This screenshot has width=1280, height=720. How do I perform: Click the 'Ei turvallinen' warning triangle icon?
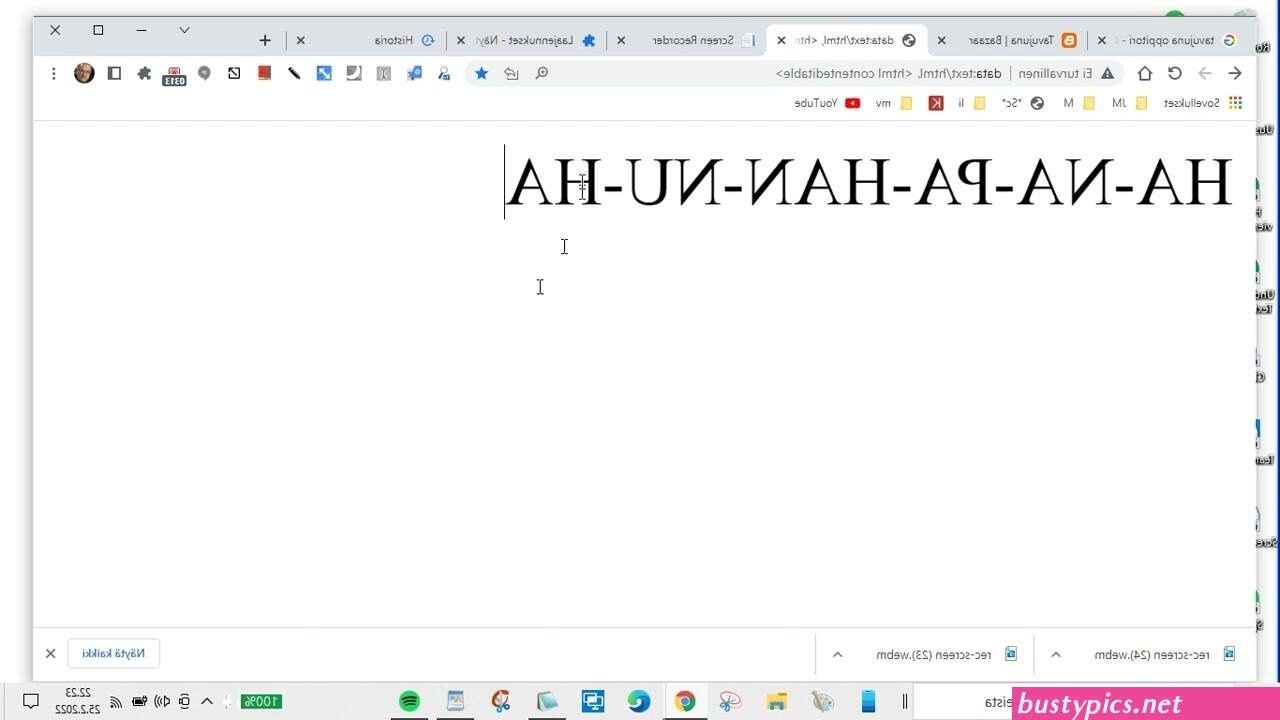(1107, 73)
